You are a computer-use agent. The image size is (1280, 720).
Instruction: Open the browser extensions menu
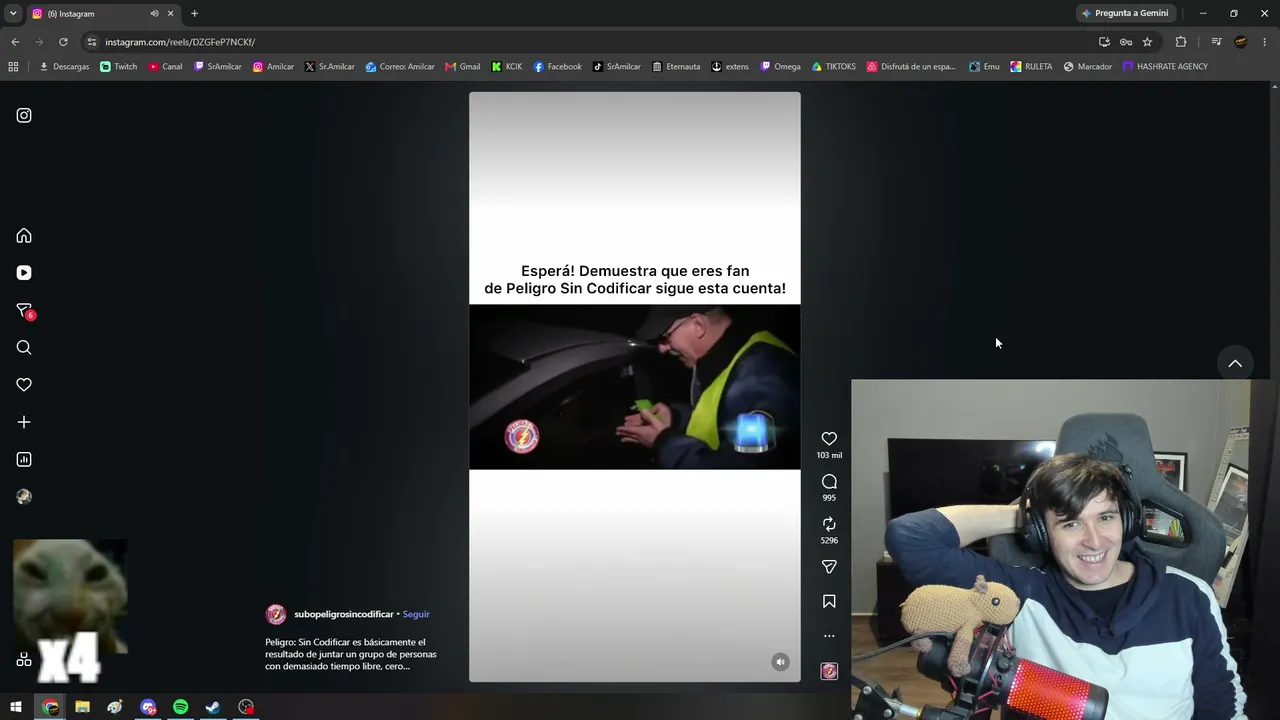tap(1181, 42)
